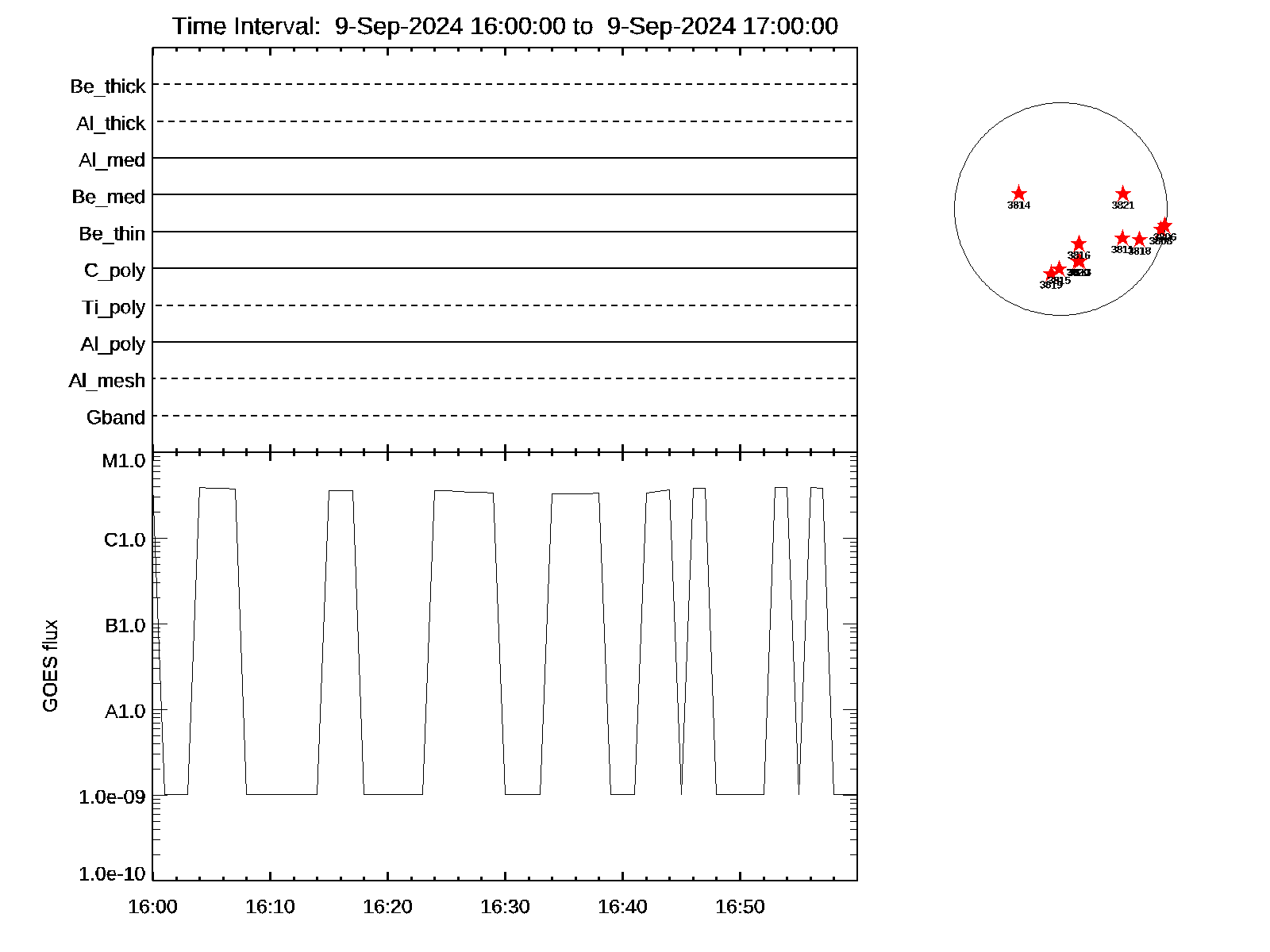The width and height of the screenshot is (1270, 952).
Task: Click the Be_thick filter label
Action: tap(108, 86)
